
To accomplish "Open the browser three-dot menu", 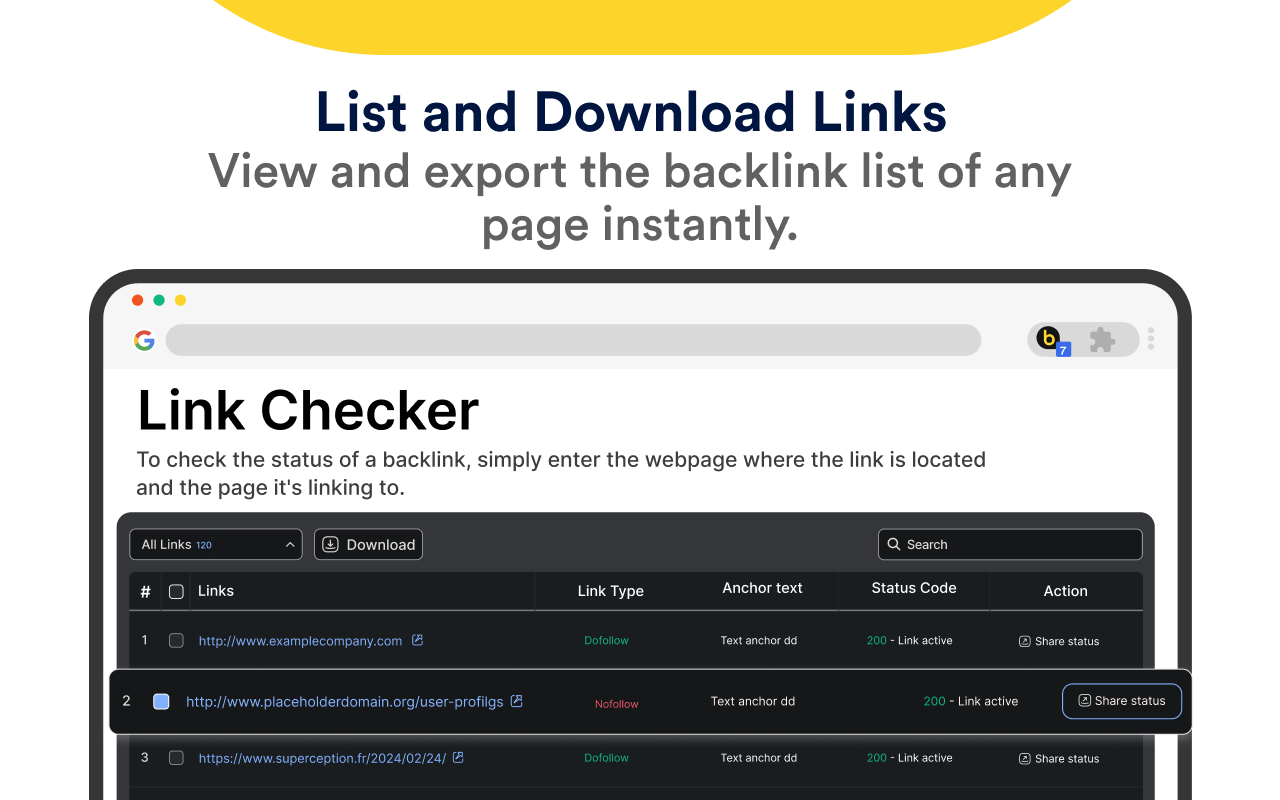I will coord(1151,339).
